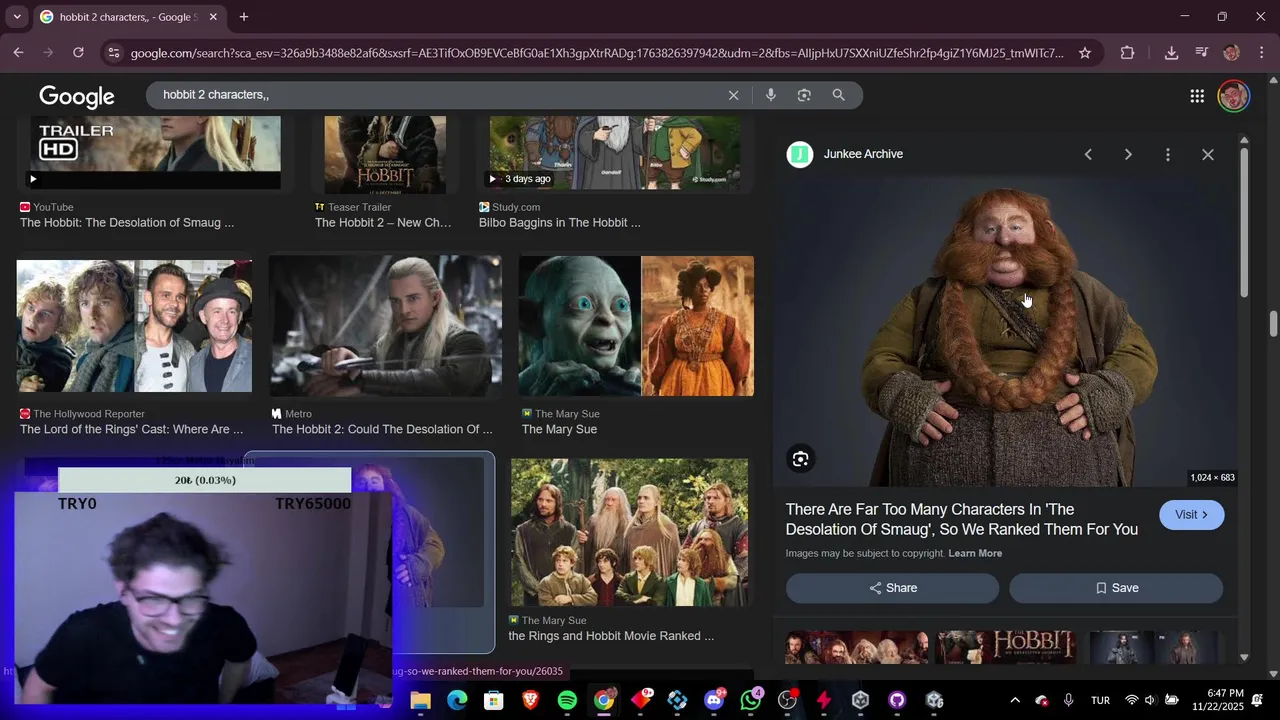The image size is (1280, 720).
Task: Open the Brave browser taskbar icon
Action: pos(530,701)
